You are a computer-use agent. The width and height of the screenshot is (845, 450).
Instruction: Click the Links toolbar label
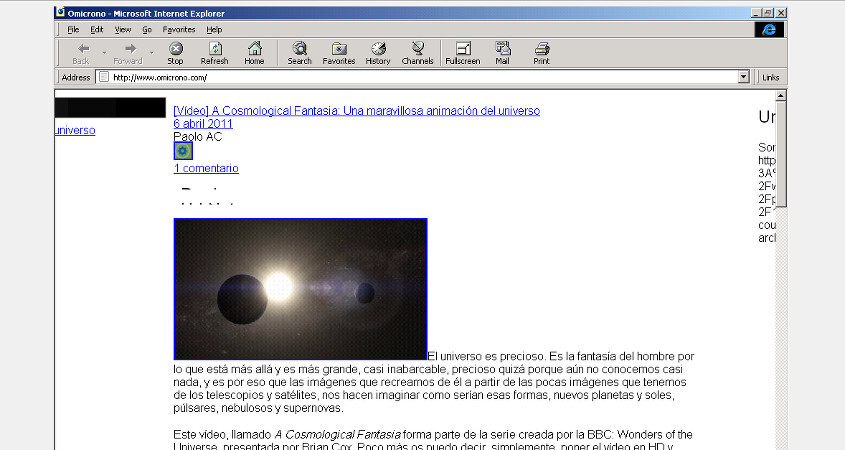pos(771,77)
